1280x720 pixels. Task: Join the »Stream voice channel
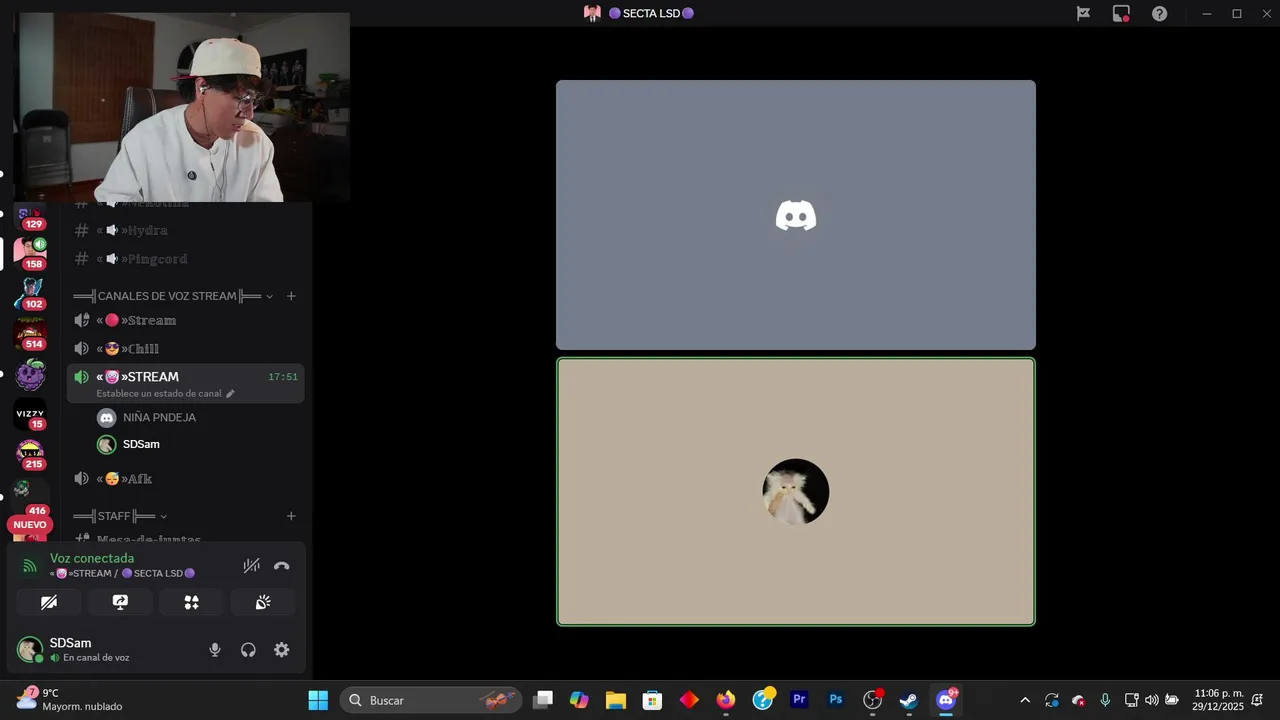coord(185,320)
